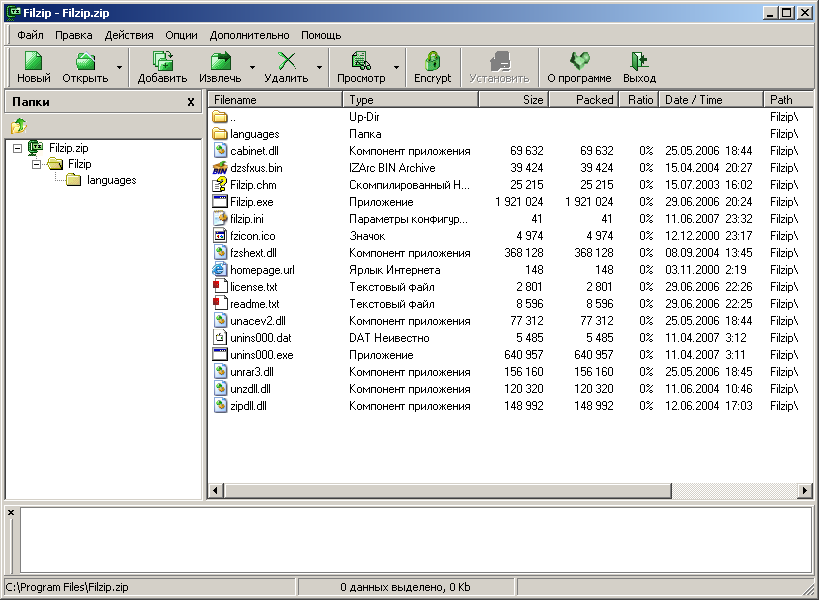Open the dropdown arrow next to Открыть
Image resolution: width=819 pixels, height=600 pixels.
120,68
